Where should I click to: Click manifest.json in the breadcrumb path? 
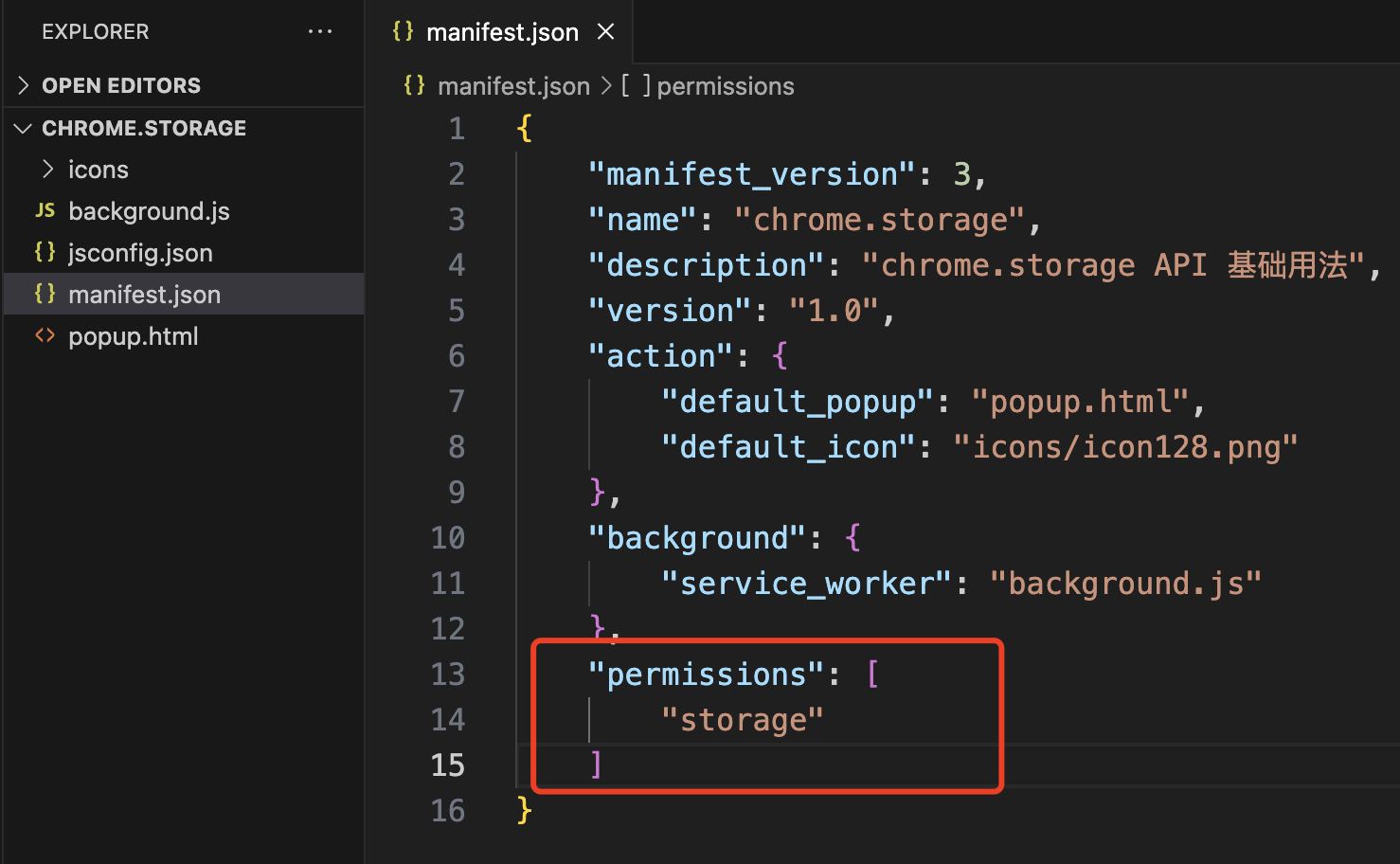coord(513,86)
